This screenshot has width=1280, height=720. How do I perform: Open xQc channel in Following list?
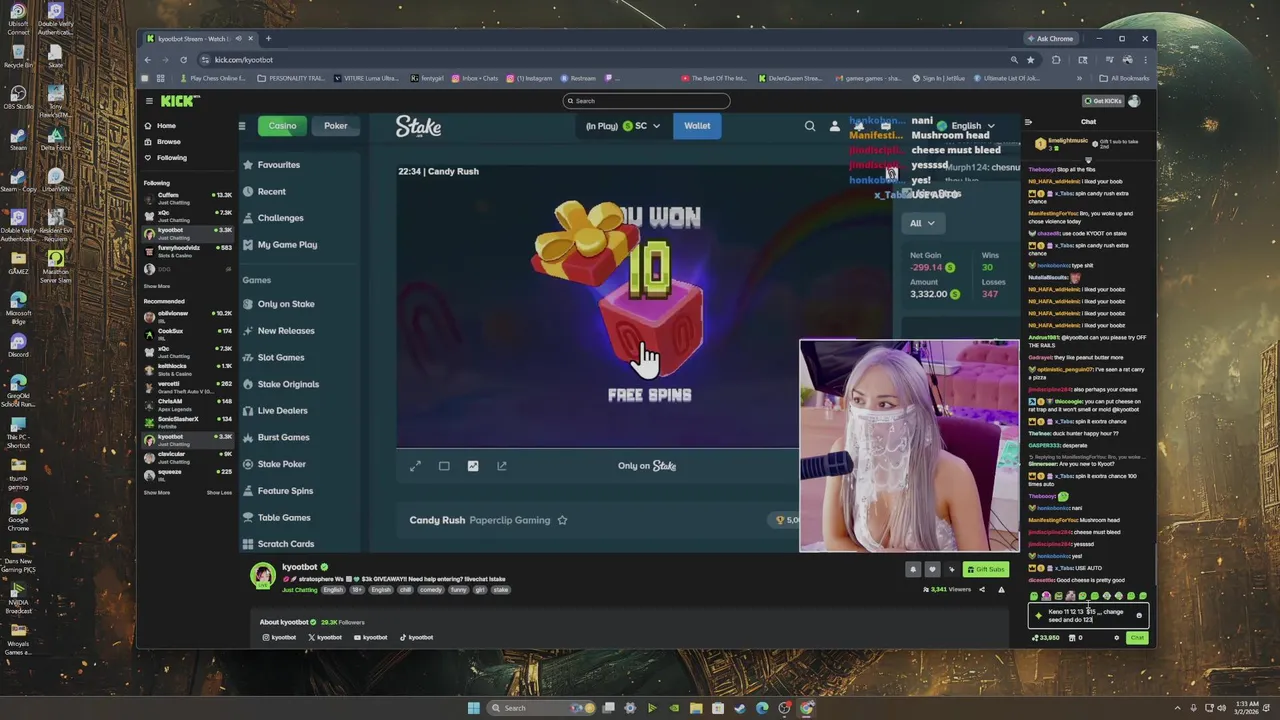coord(187,215)
